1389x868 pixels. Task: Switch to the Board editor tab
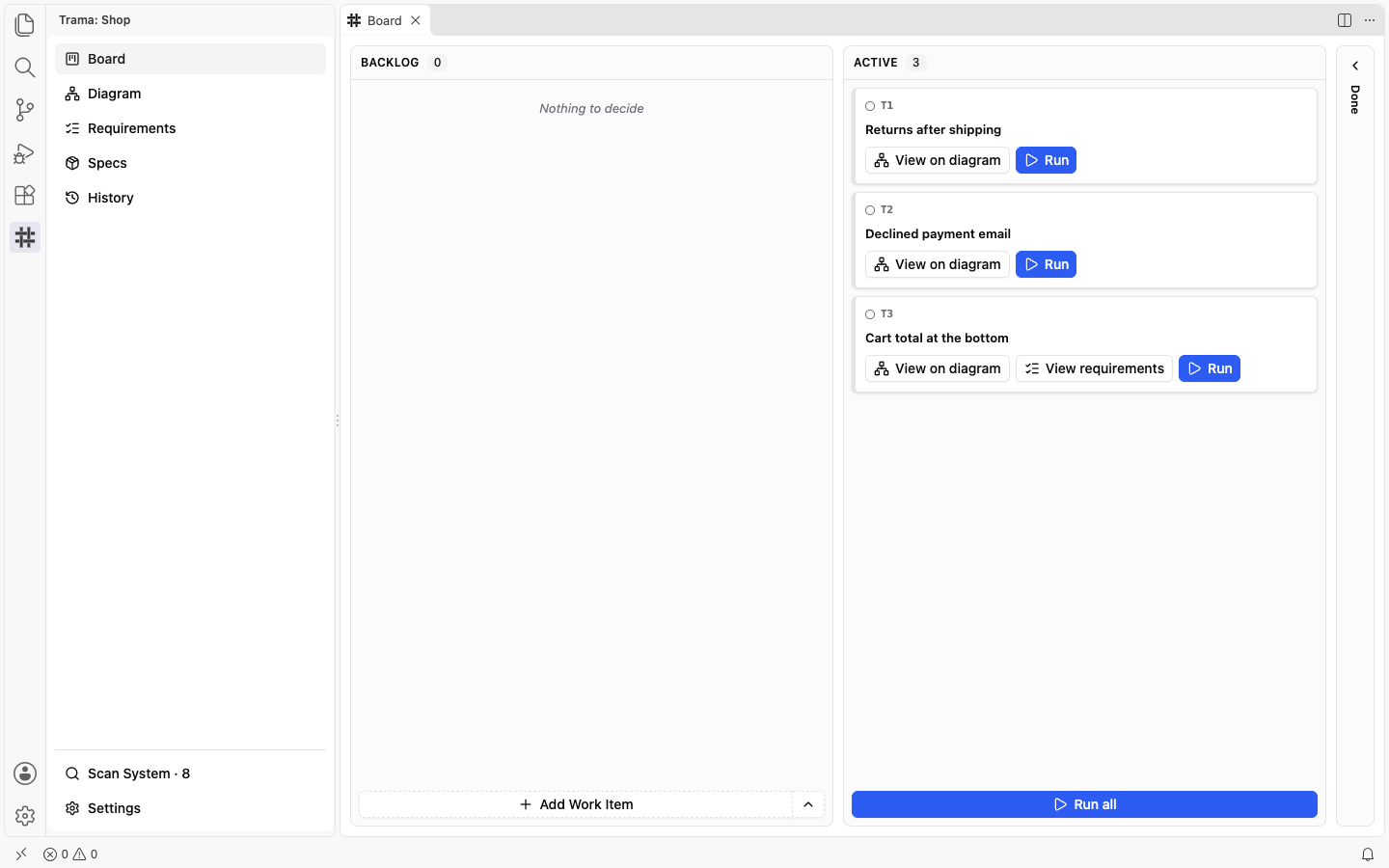click(x=385, y=20)
